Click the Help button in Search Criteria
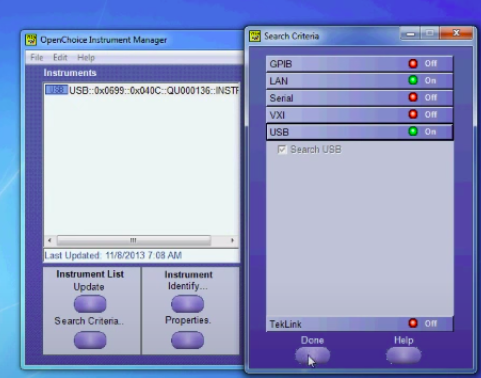This screenshot has height=378, width=481. pyautogui.click(x=404, y=355)
